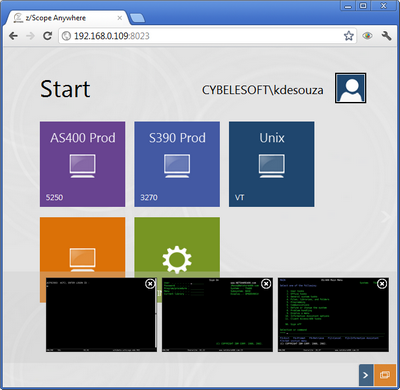Image resolution: width=400 pixels, height=390 pixels.
Task: Go forward in browser history
Action: click(30, 36)
